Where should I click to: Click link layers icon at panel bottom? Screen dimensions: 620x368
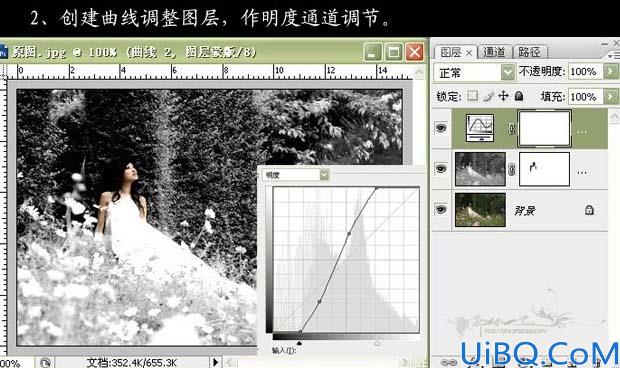pyautogui.click(x=448, y=362)
